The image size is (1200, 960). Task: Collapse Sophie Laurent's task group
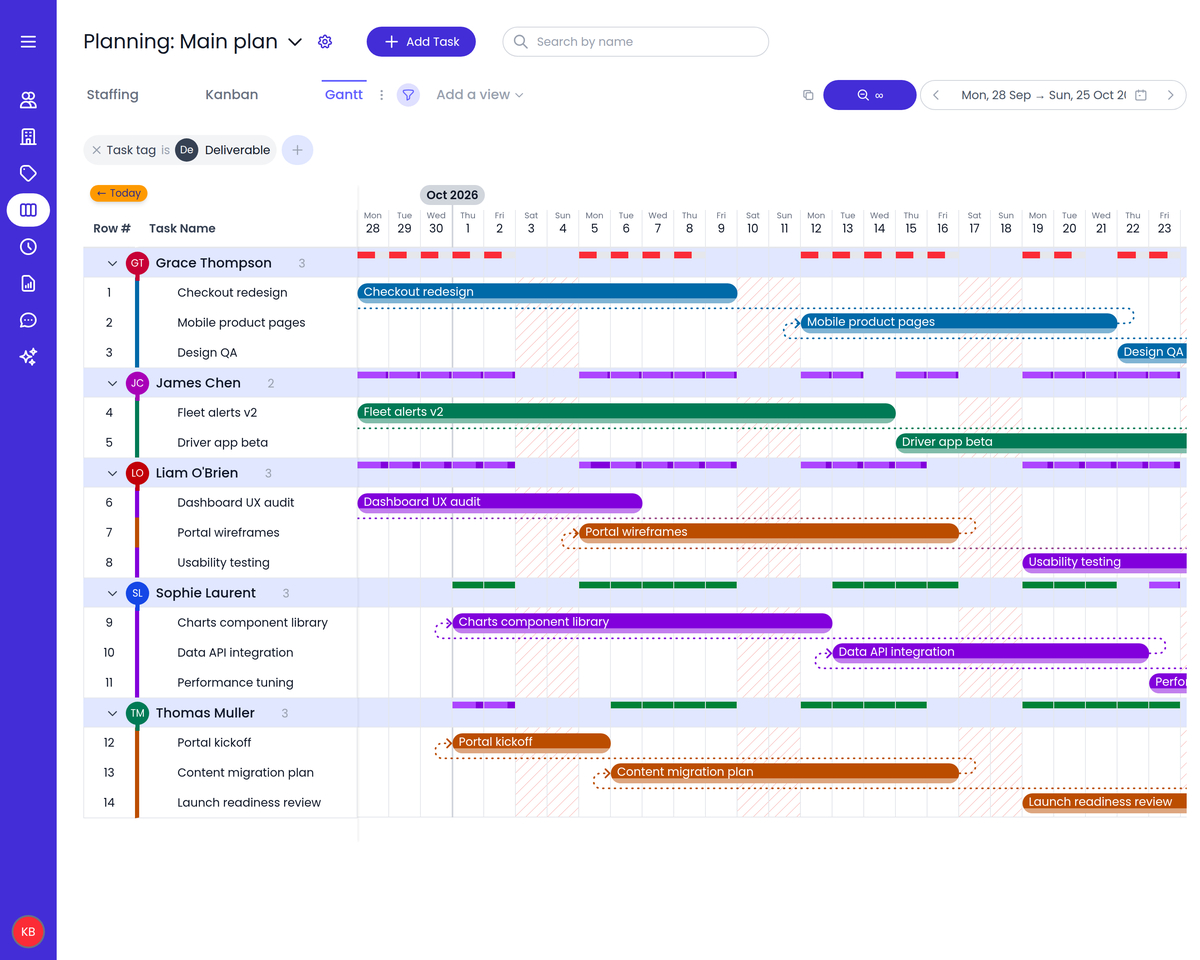tap(113, 593)
